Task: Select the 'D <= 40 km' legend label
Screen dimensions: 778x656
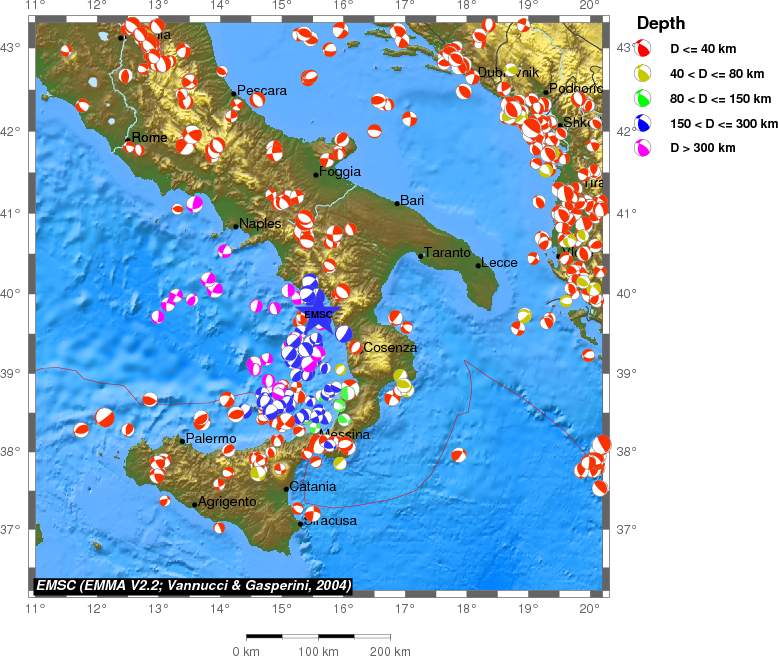Action: click(705, 48)
